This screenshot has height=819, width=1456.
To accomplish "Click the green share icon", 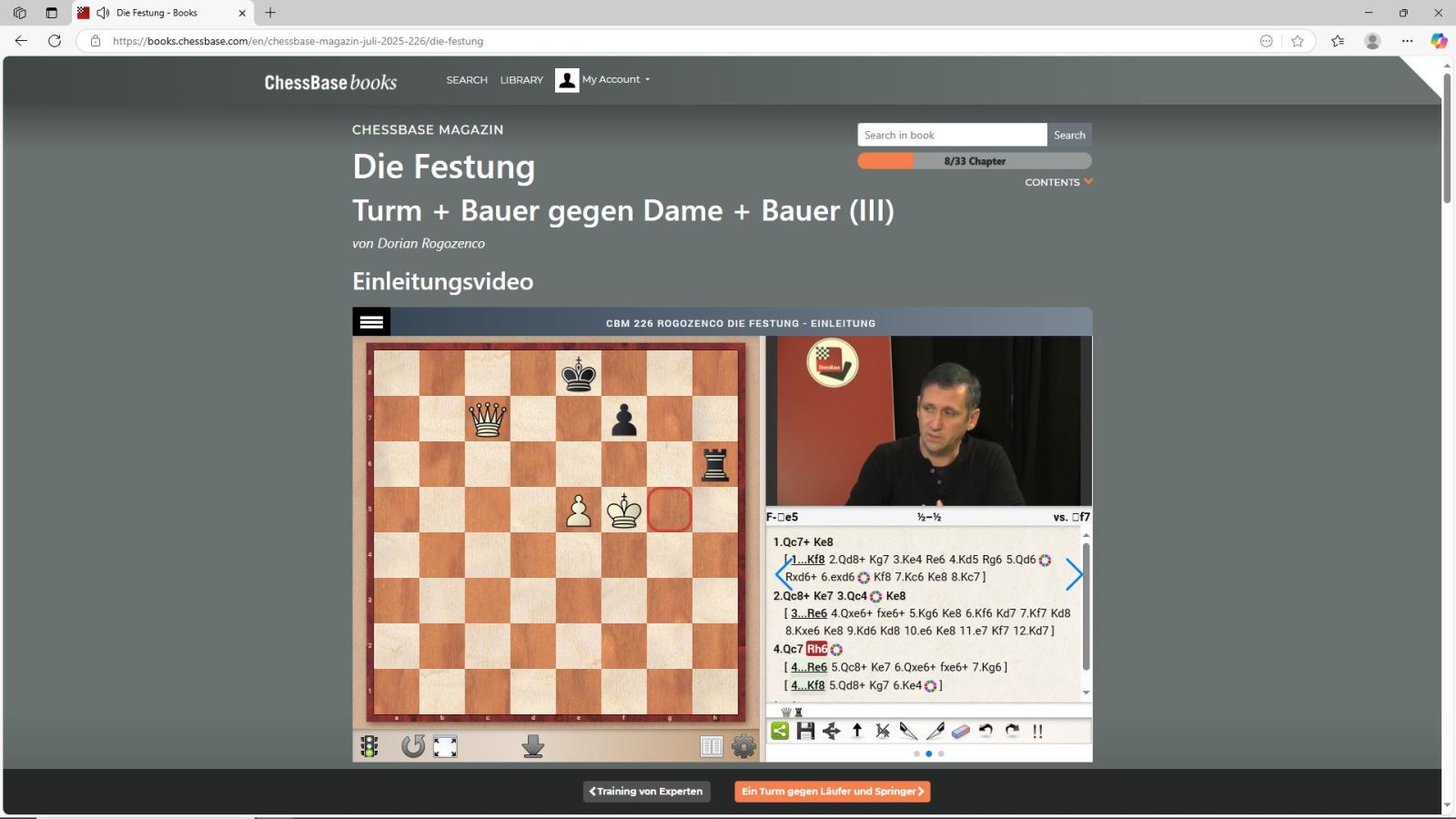I will pos(780,731).
